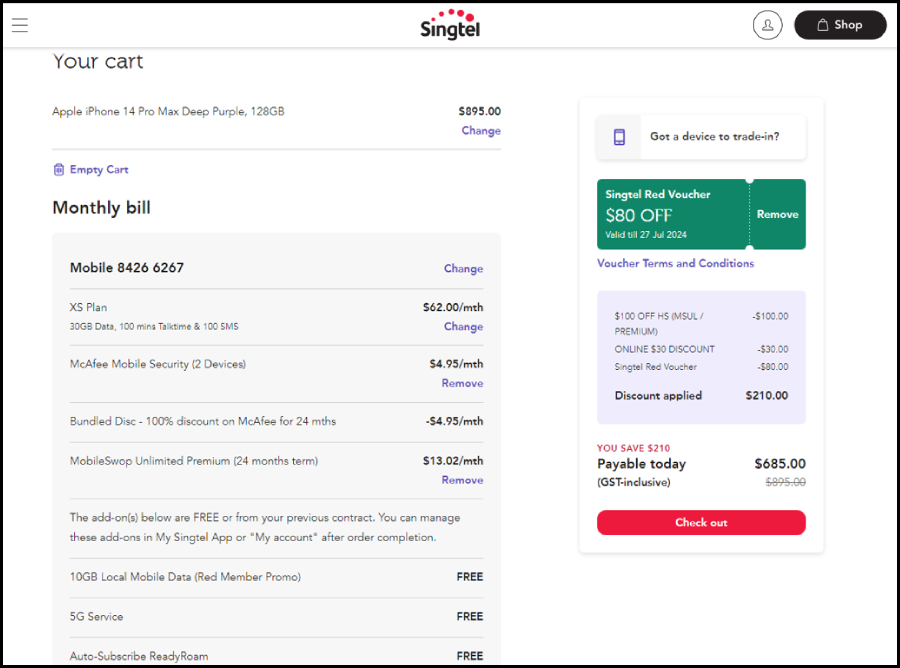The width and height of the screenshot is (900, 668).
Task: Click 'YOU SAVE $210' text
Action: point(633,448)
